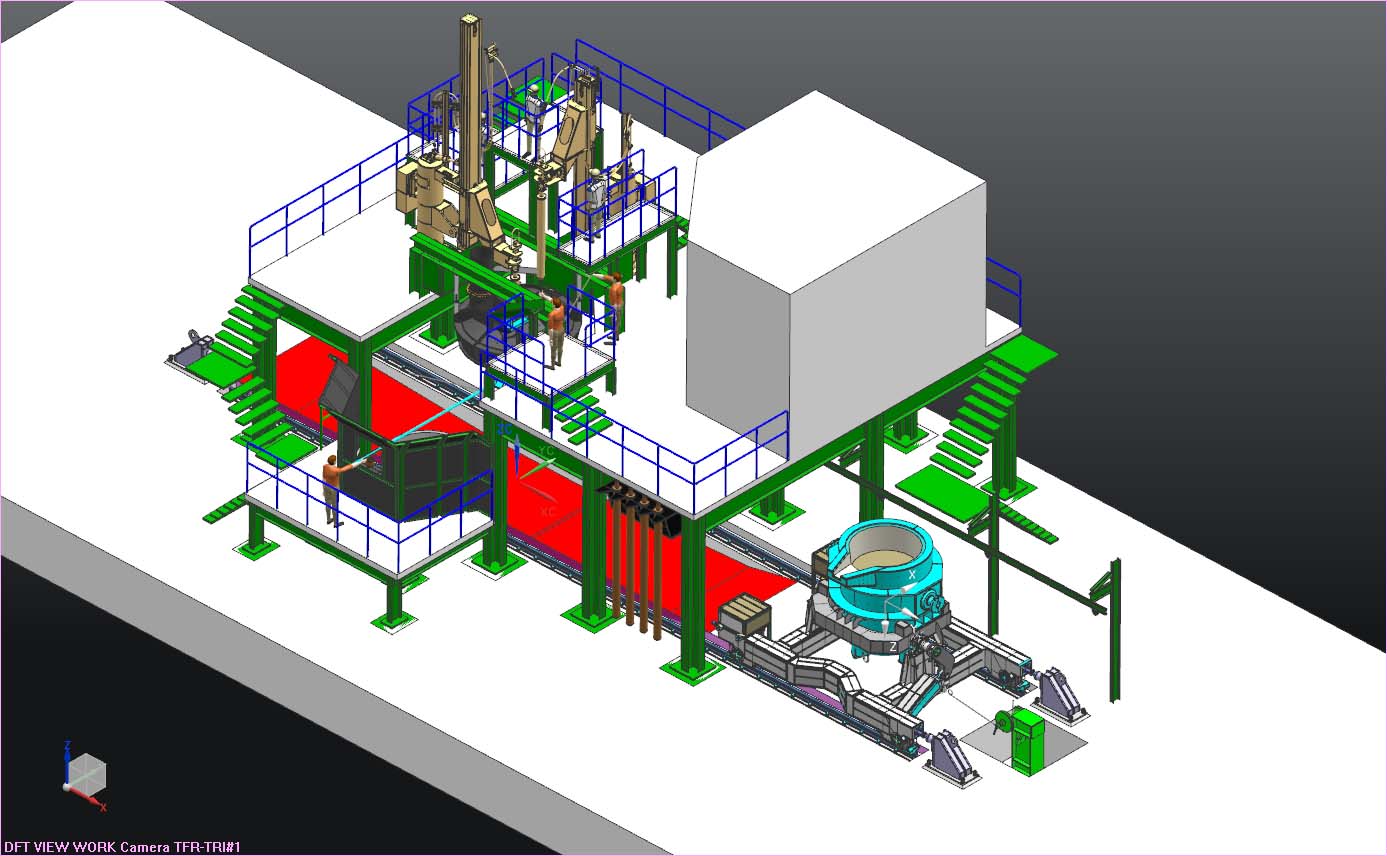
Task: Select worker holding lance on lower platform
Action: [x=333, y=488]
